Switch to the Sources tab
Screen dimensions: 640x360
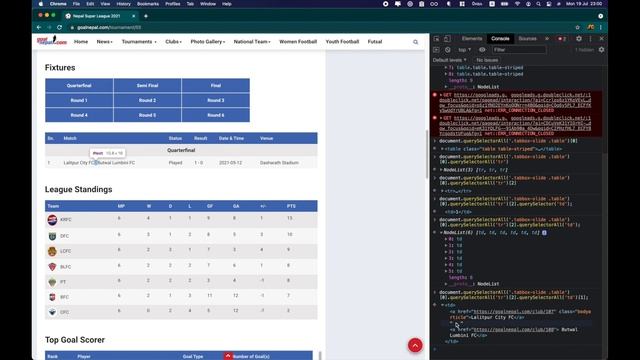527,39
